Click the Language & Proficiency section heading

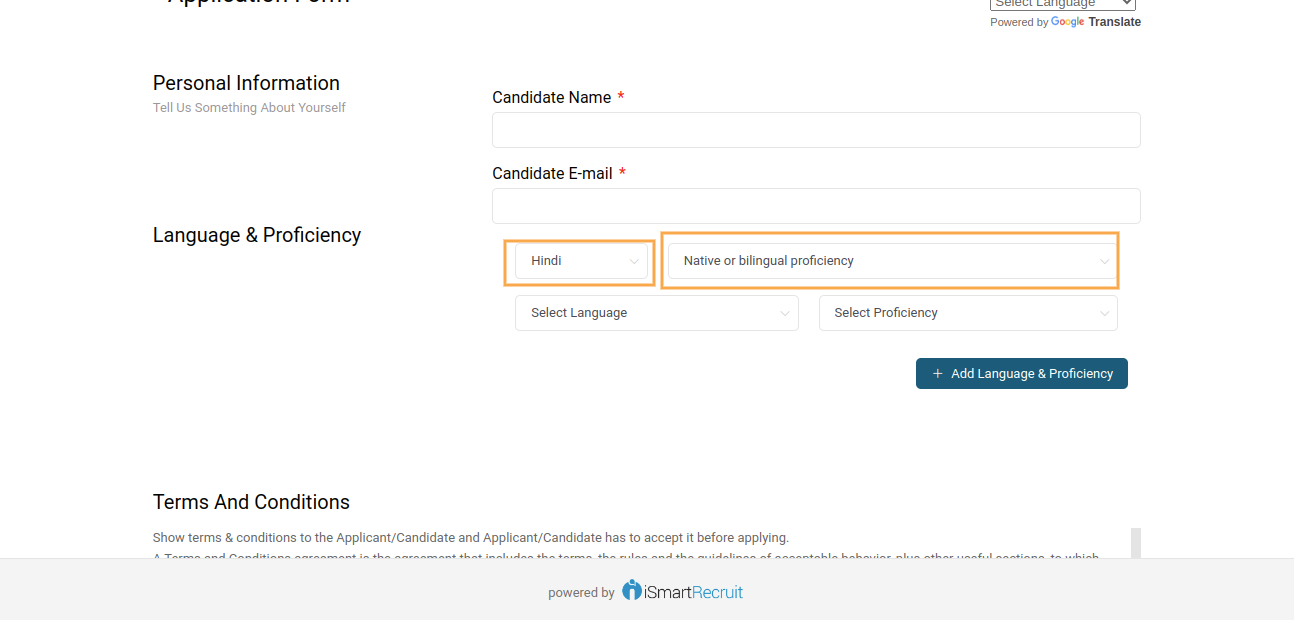click(257, 235)
